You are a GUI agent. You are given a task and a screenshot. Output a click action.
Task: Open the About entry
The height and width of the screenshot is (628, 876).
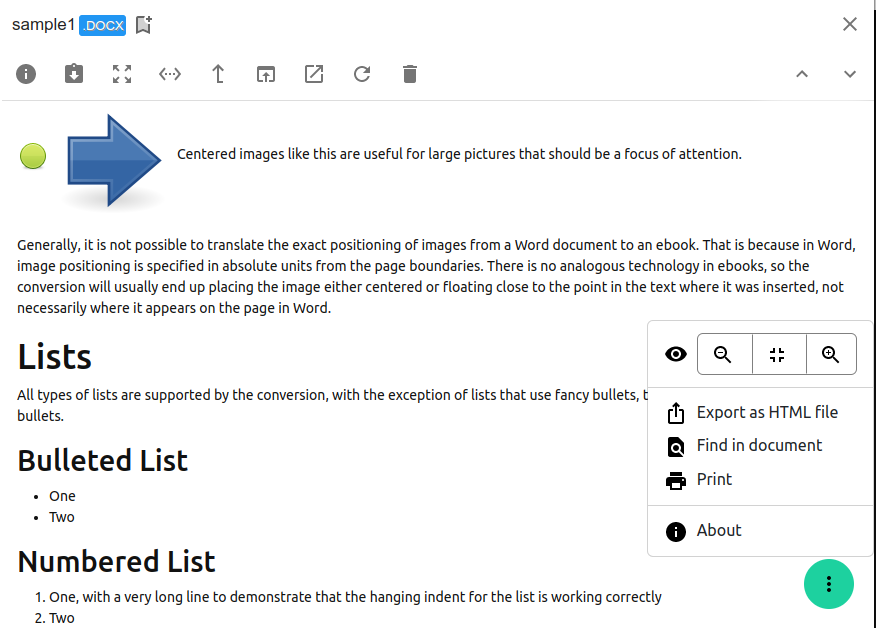[717, 530]
